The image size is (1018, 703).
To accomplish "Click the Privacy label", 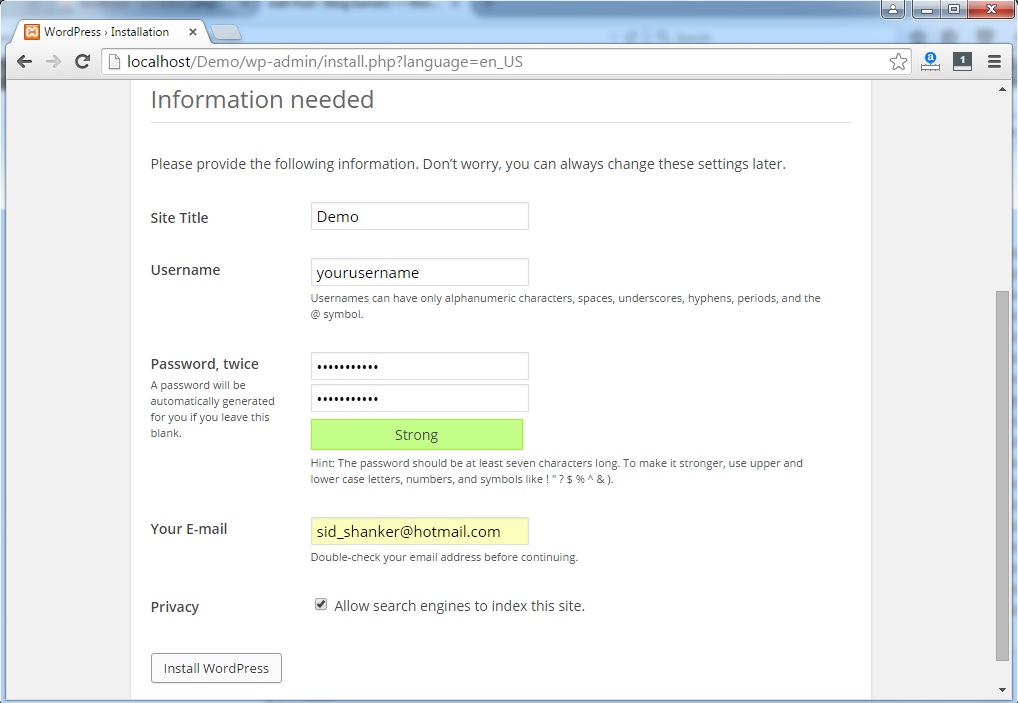I will [x=175, y=607].
